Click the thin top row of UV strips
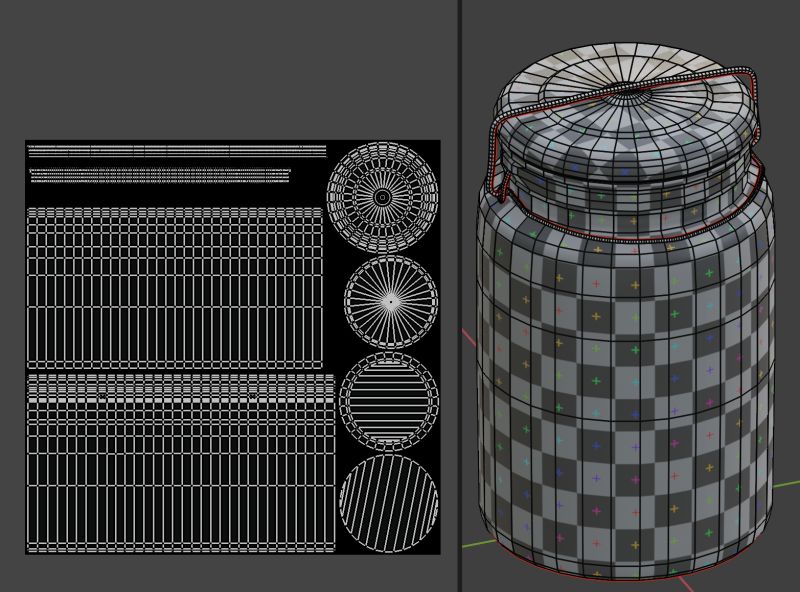The height and width of the screenshot is (592, 800). pyautogui.click(x=175, y=150)
